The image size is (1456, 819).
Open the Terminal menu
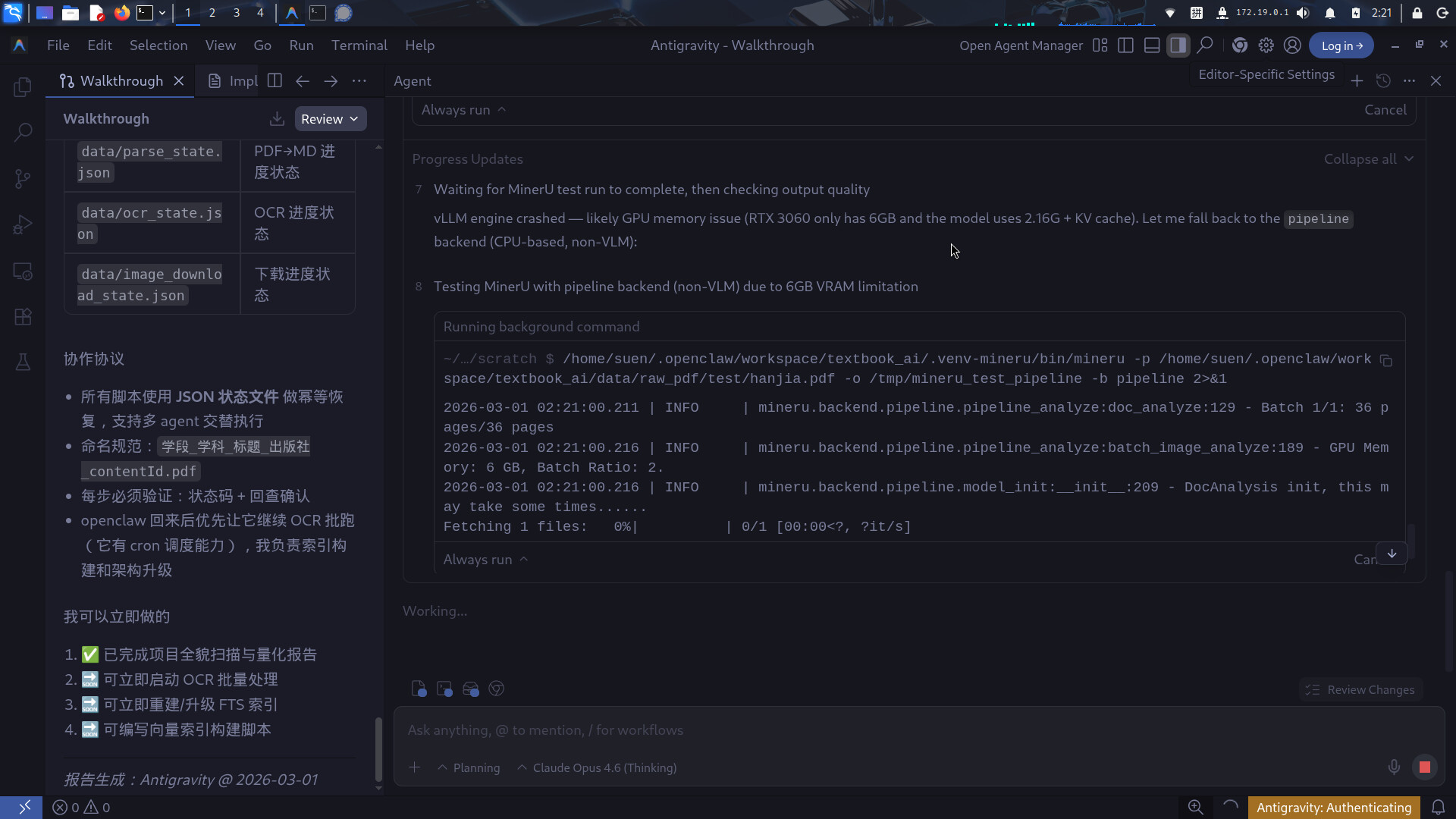tap(359, 45)
